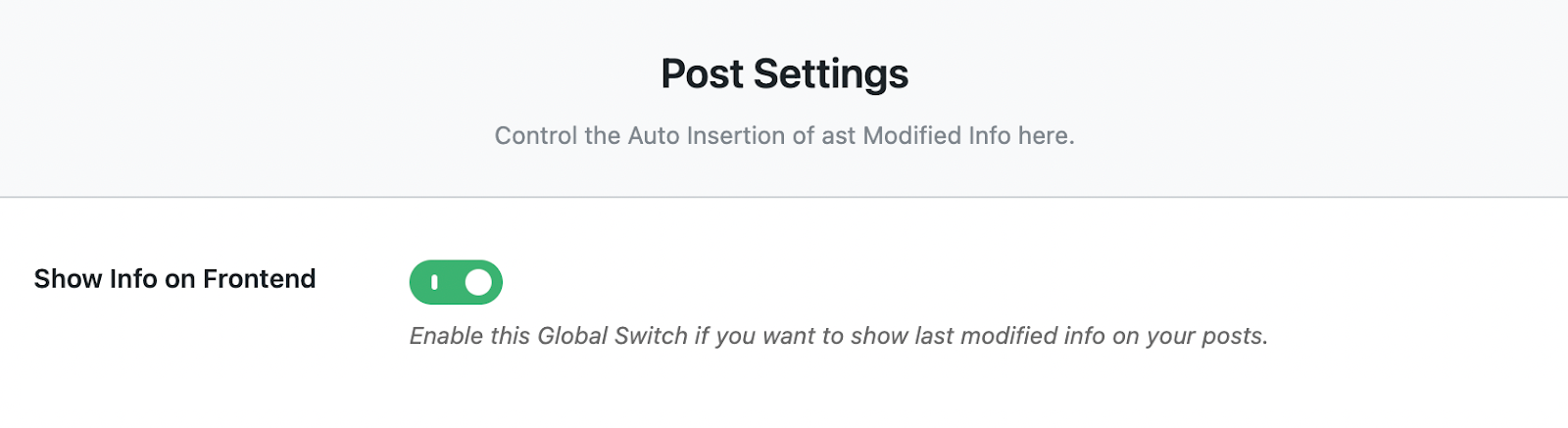
Task: Click the "Show Info on Frontend" label
Action: coord(174,279)
